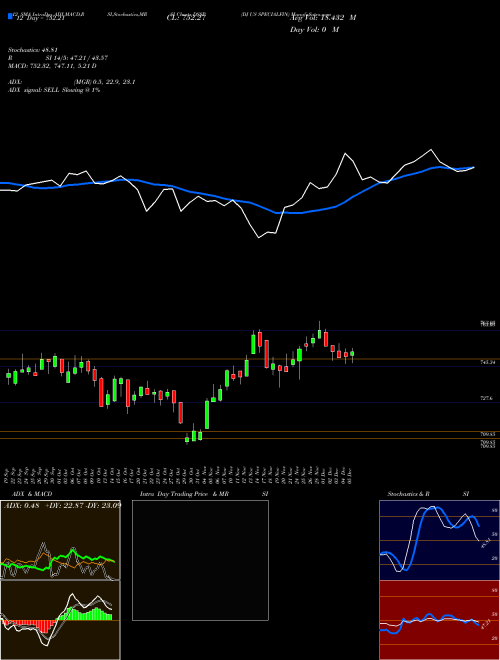Open the RSI chart with red background

click(439, 620)
